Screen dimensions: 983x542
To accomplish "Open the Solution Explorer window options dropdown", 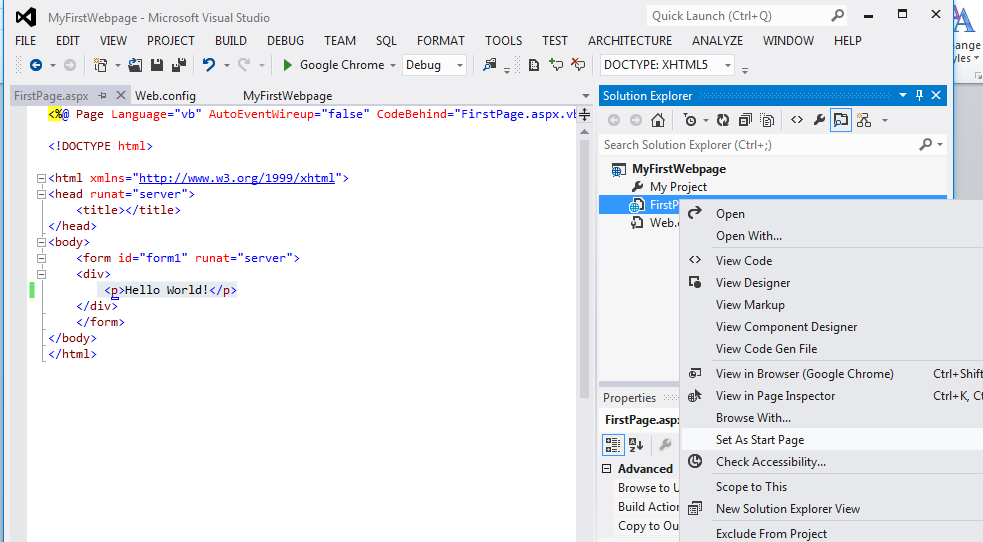I will 903,95.
